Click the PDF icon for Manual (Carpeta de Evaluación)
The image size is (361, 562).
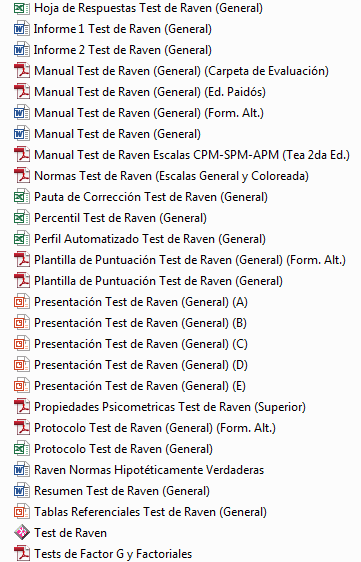point(22,71)
